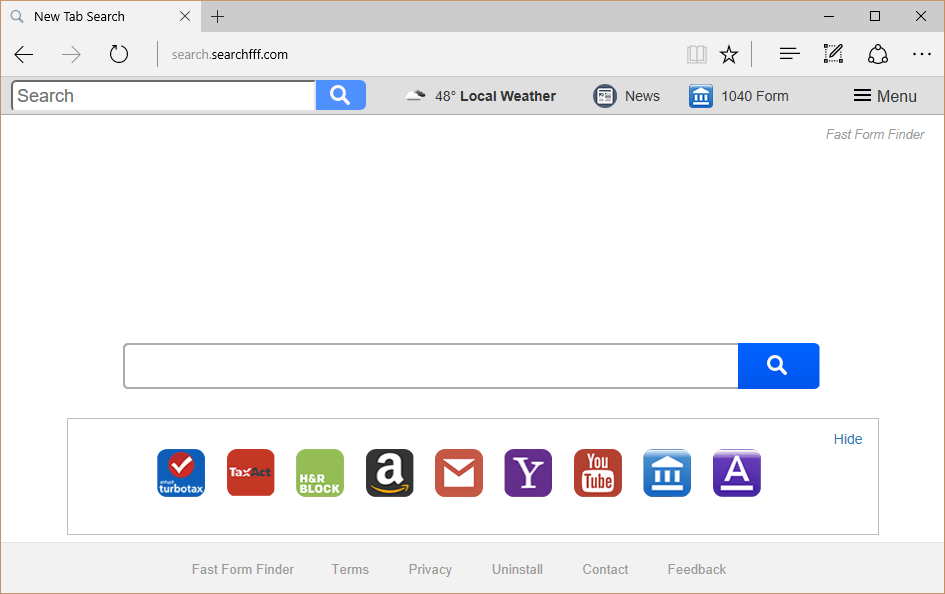Click inside the main center search field
The width and height of the screenshot is (945, 594).
point(430,366)
